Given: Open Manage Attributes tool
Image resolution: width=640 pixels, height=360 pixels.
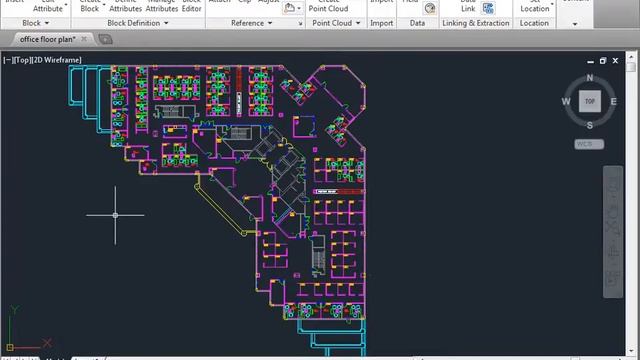Looking at the screenshot, I should coord(162,6).
